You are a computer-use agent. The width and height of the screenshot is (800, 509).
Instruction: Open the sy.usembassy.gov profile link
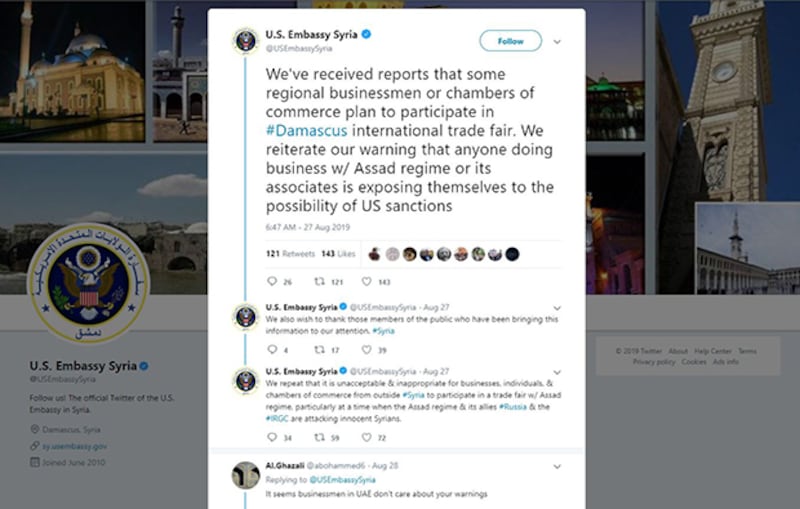[74, 446]
